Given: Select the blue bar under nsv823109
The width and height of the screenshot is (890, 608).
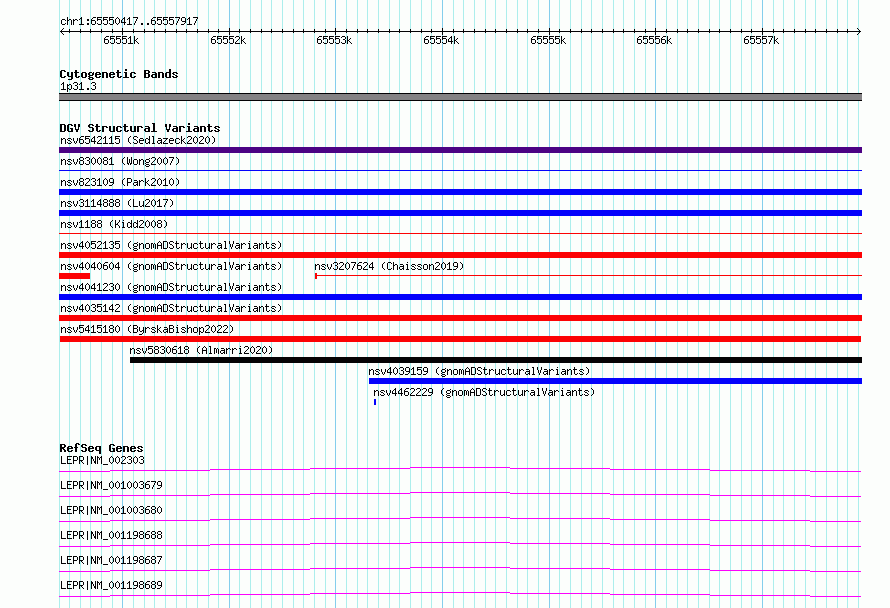Looking at the screenshot, I should click(x=460, y=192).
